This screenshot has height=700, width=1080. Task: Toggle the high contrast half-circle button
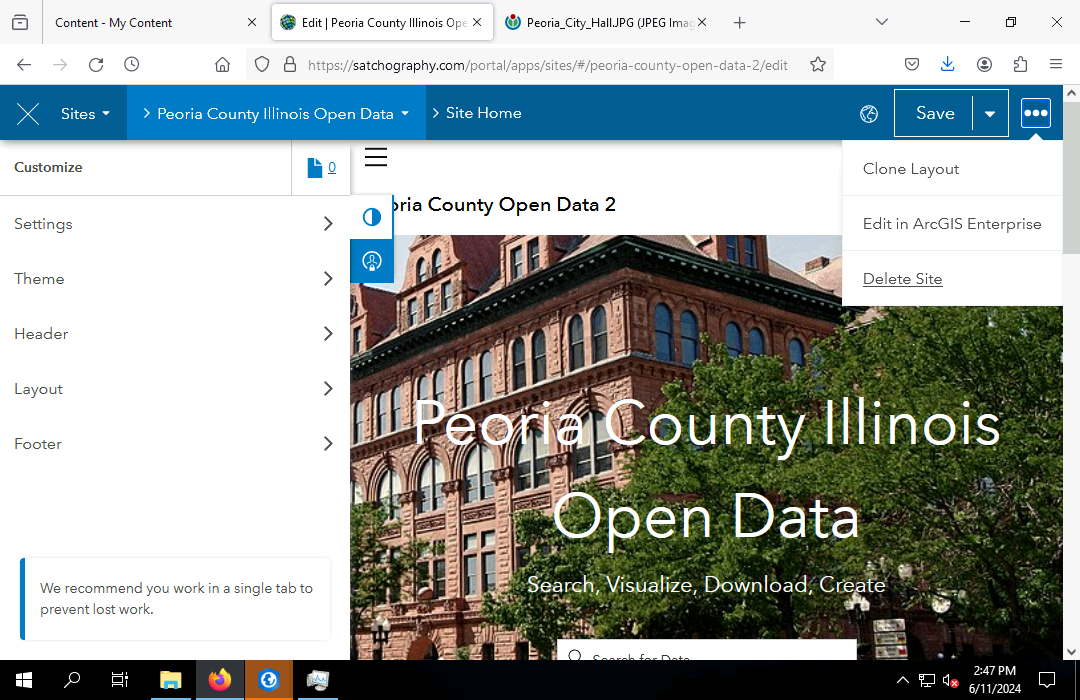point(371,217)
